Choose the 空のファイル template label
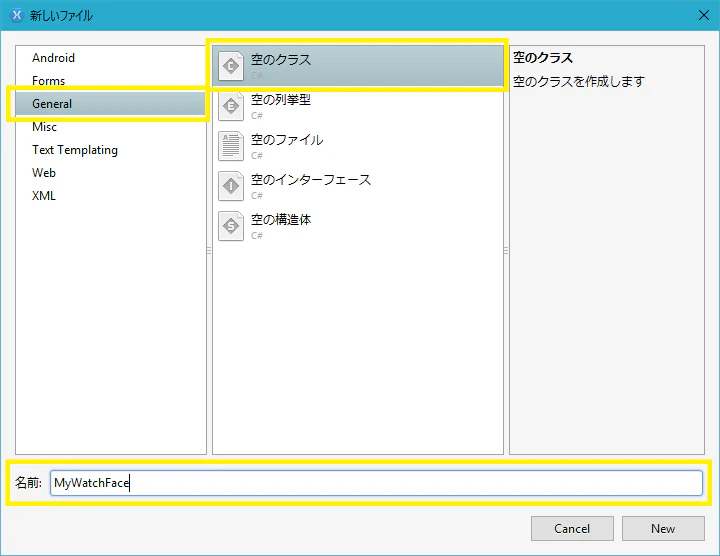This screenshot has width=720, height=556. (287, 140)
